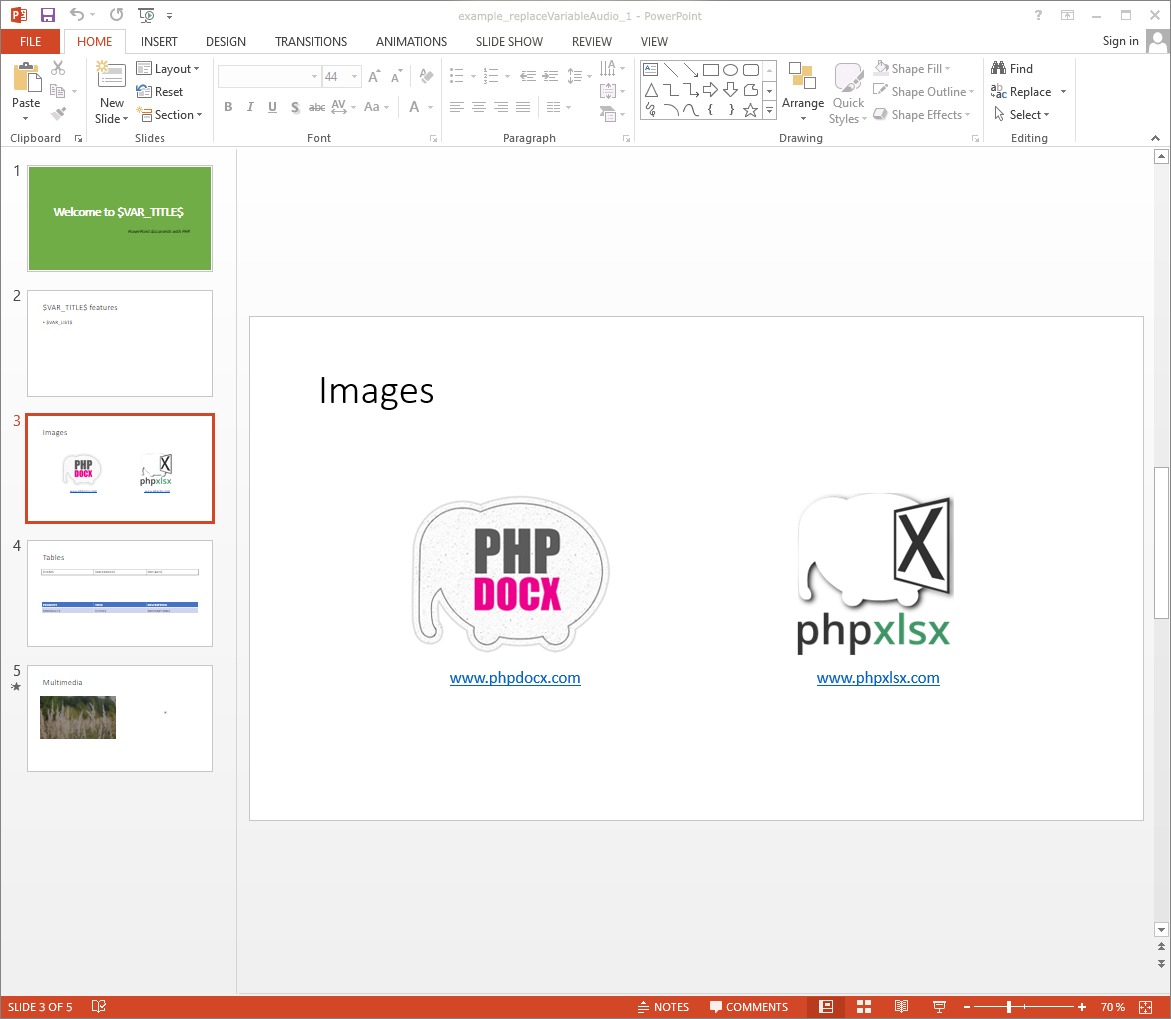
Task: Click the Sign in button
Action: (x=1120, y=41)
